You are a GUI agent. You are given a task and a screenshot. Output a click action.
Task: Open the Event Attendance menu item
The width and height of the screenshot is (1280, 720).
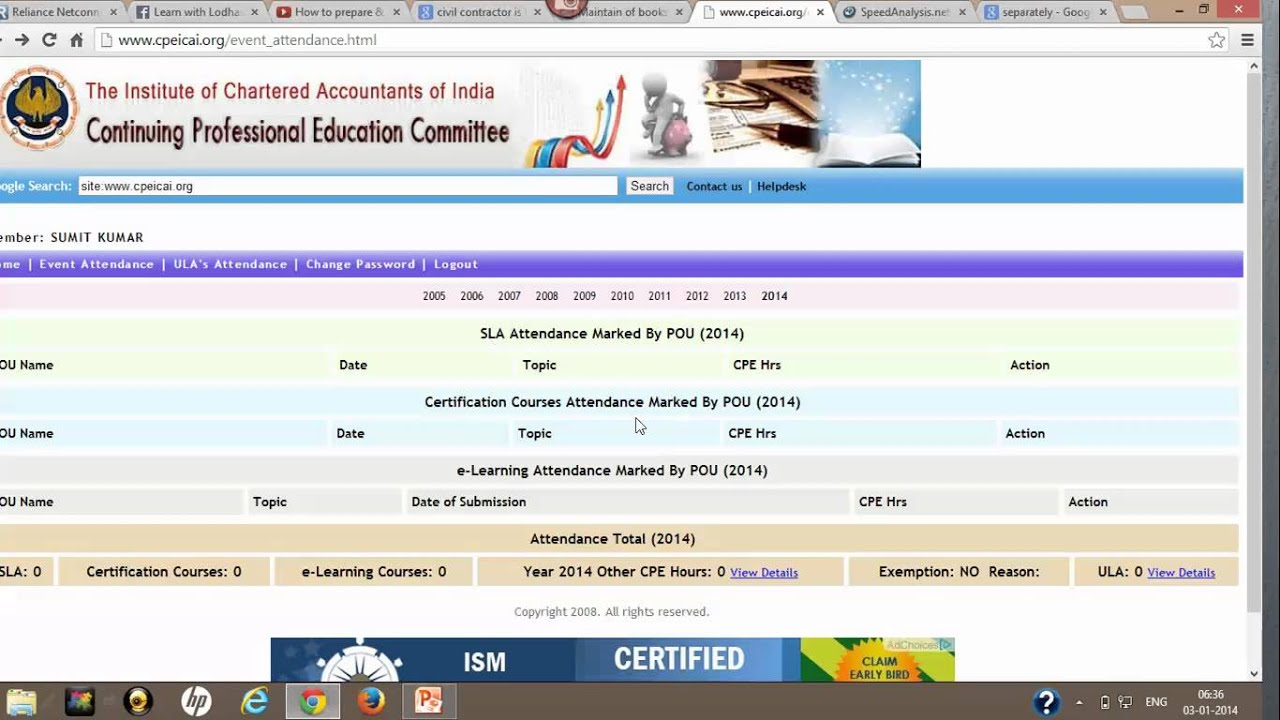coord(96,264)
